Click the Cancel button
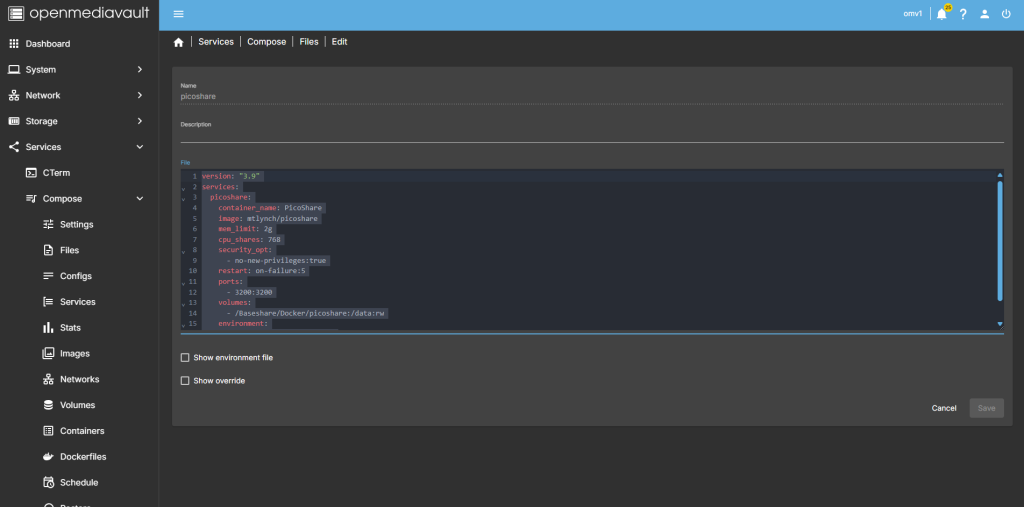Screen dimensions: 1024x507 coord(944,408)
